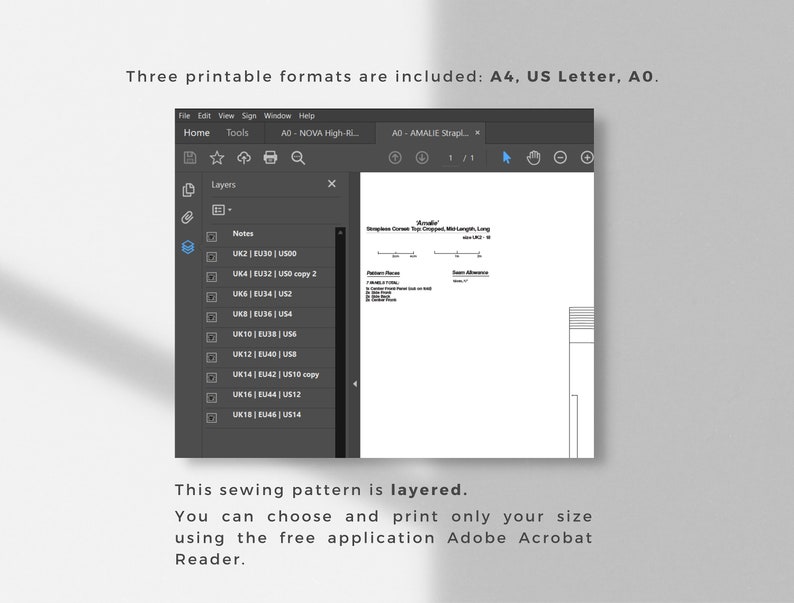Open the Sign menu
Image resolution: width=794 pixels, height=603 pixels.
point(249,116)
